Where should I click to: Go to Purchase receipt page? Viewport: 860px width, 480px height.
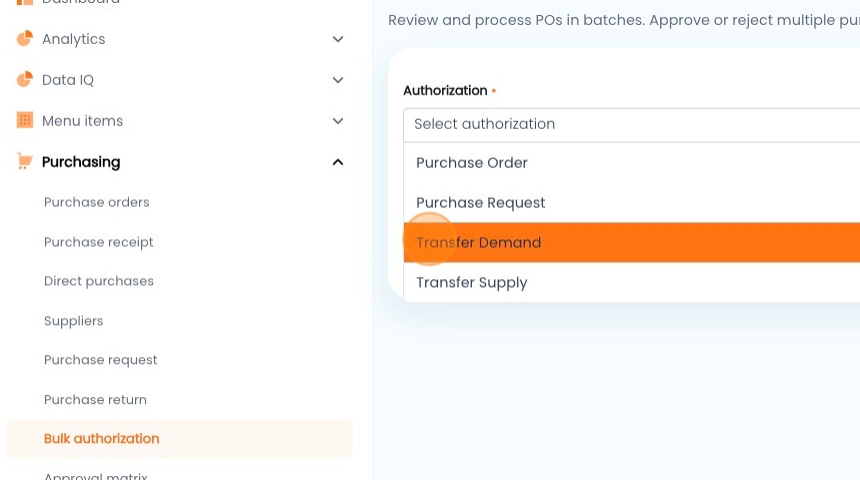(99, 242)
